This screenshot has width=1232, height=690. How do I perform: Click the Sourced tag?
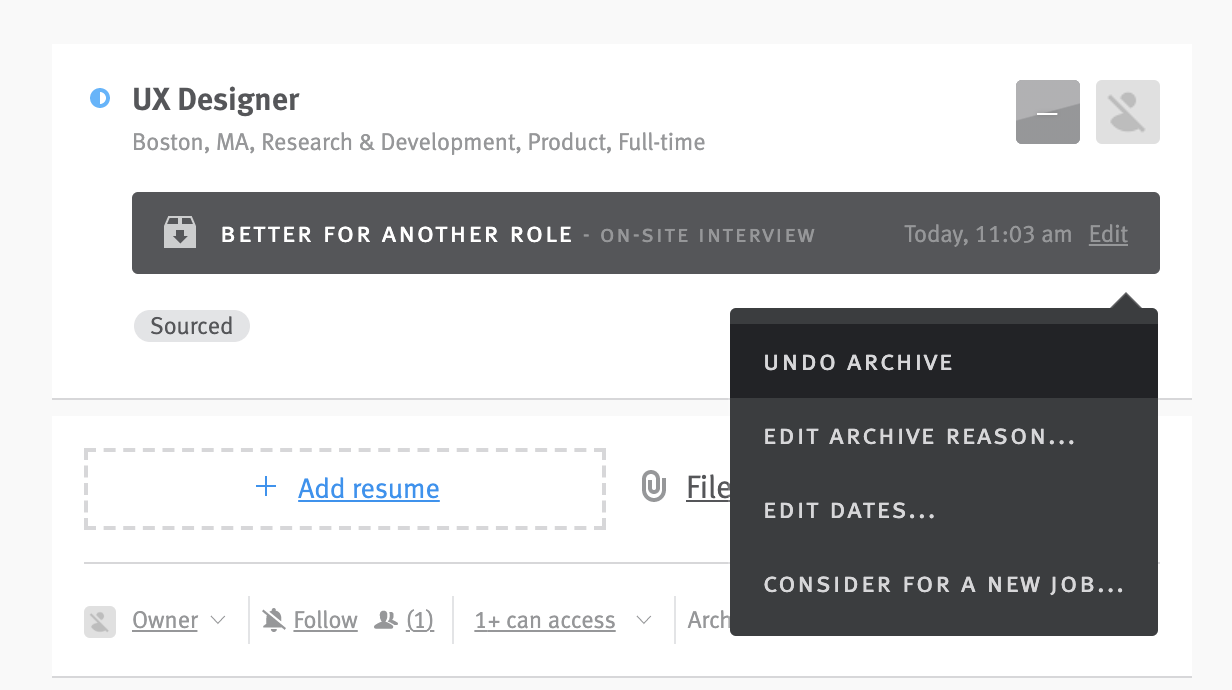click(x=192, y=326)
